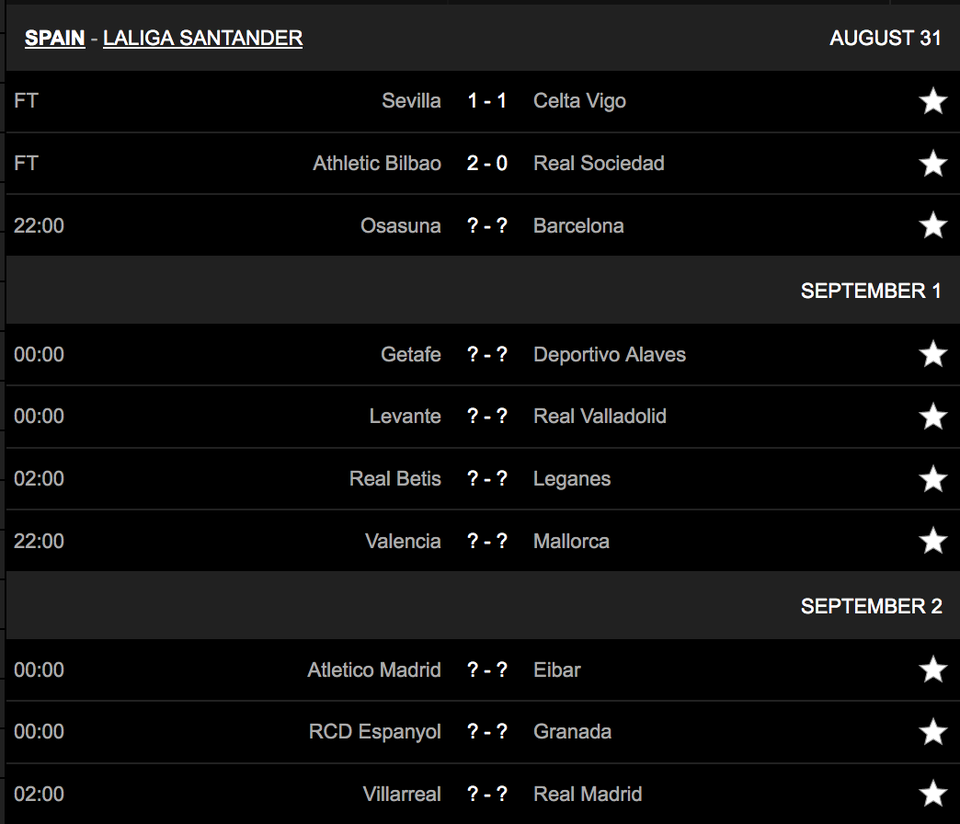This screenshot has width=960, height=824.
Task: Open Sevilla 1 - 1 score details
Action: coord(487,101)
